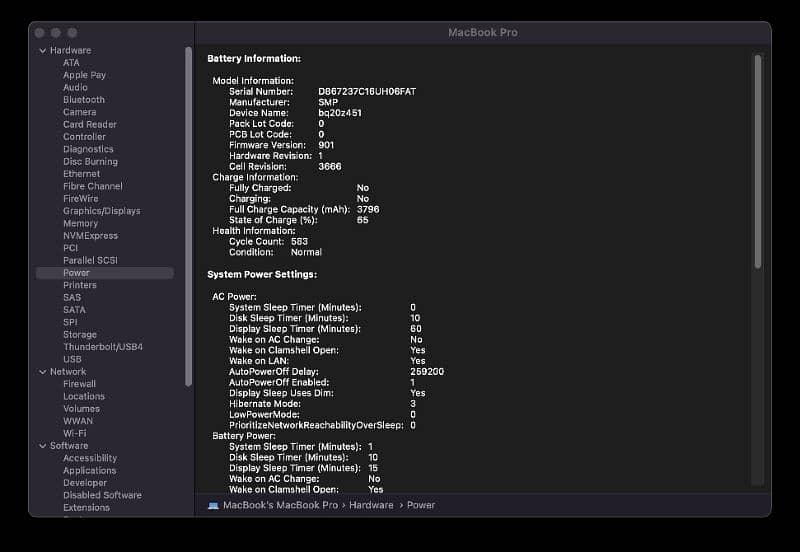Viewport: 800px width, 552px height.
Task: Select Thunderbolt/USB4 in sidebar
Action: 102,346
